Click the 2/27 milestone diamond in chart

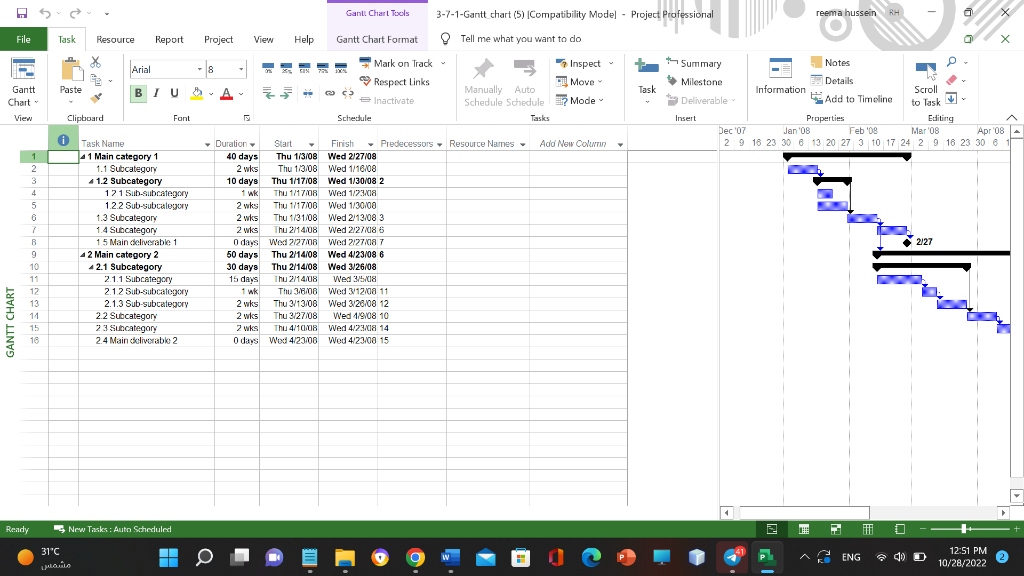pyautogui.click(x=907, y=243)
